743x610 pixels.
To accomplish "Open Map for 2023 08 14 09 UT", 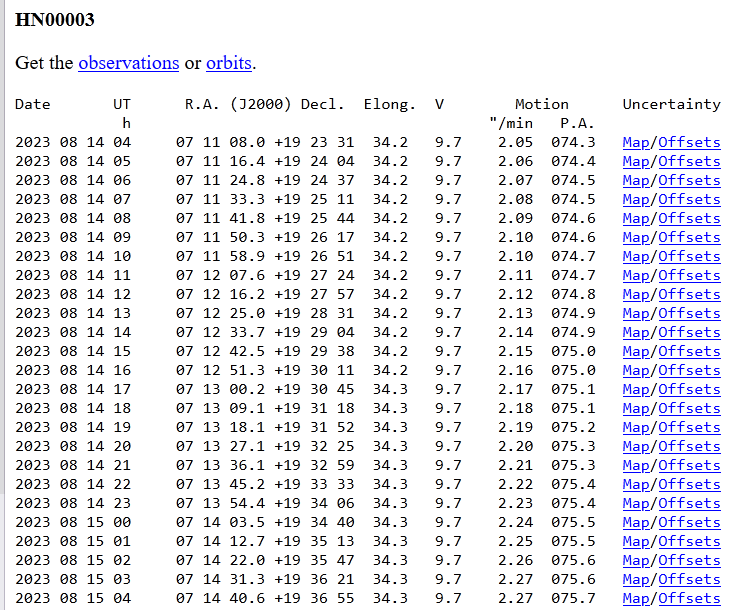I will [x=635, y=237].
